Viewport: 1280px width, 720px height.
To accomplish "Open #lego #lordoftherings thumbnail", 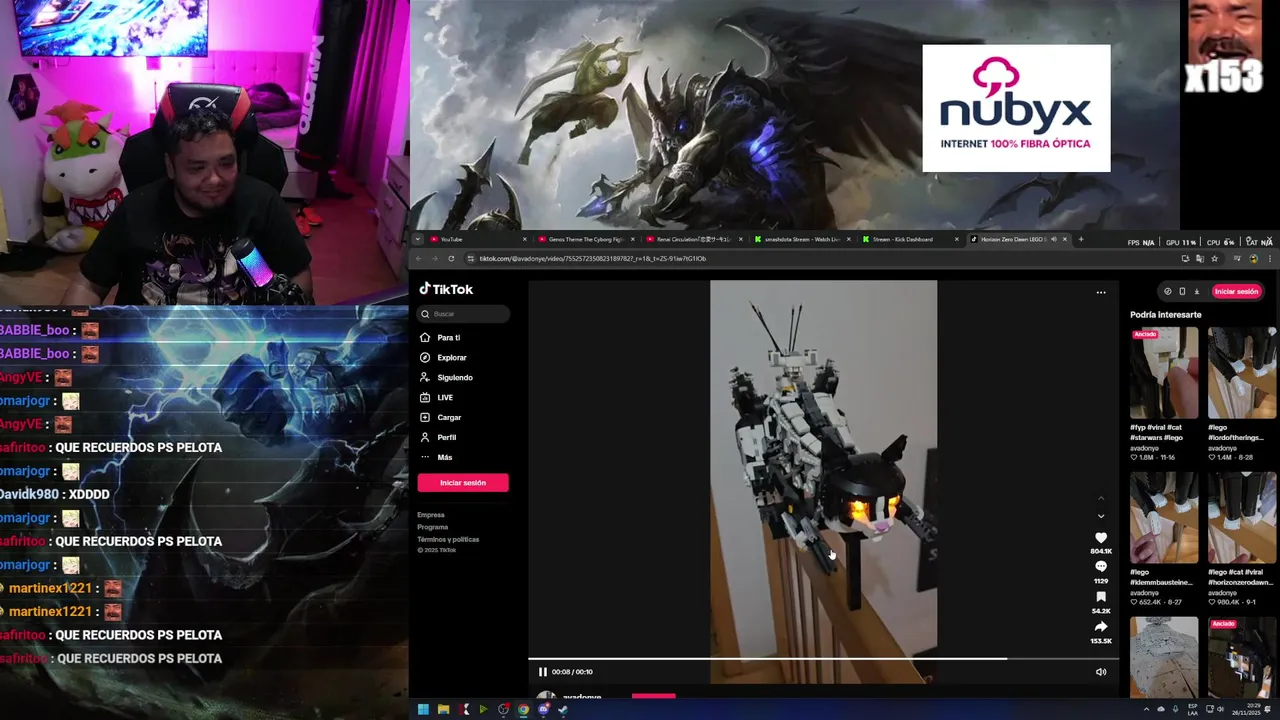I will (x=1241, y=372).
